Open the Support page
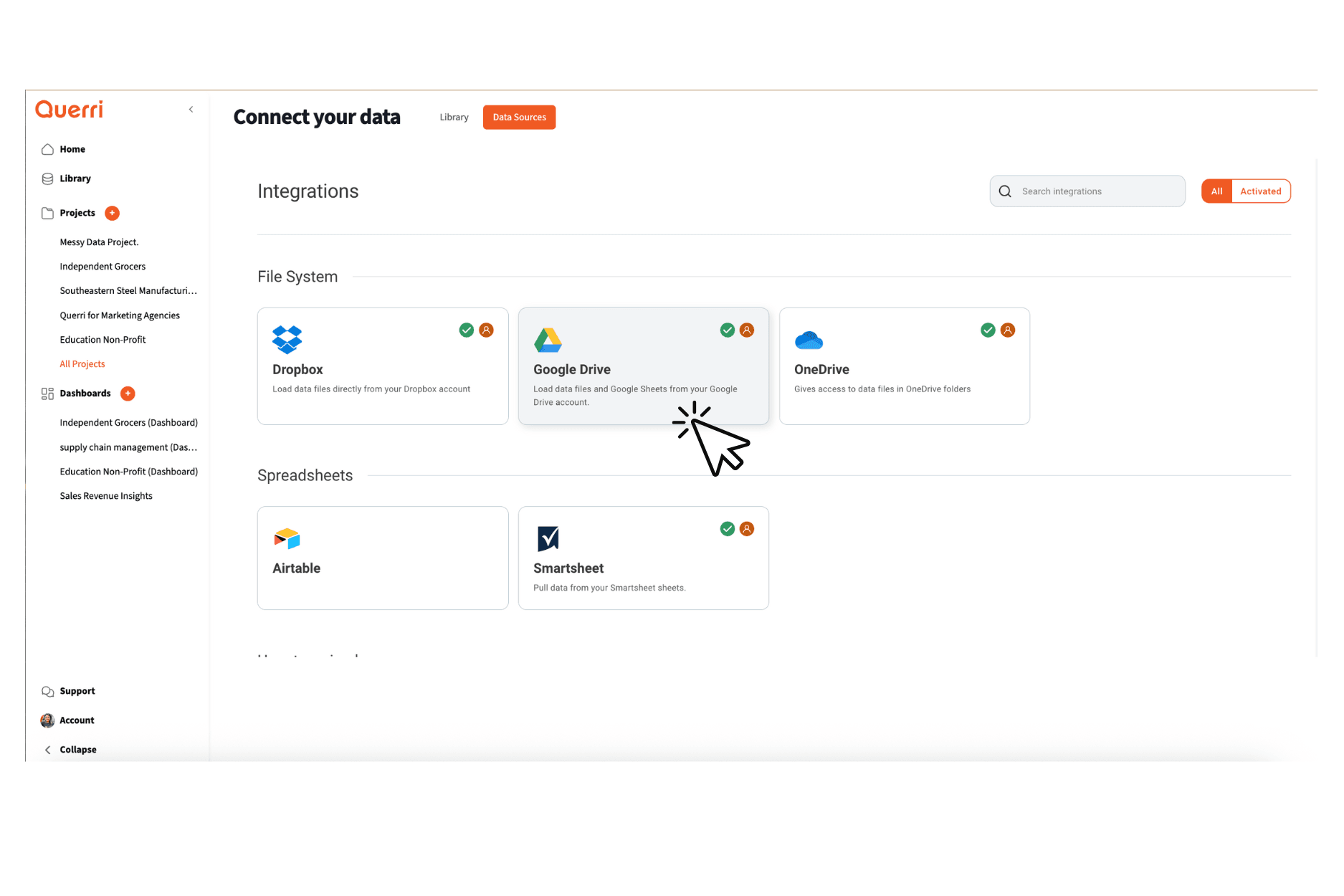 (77, 691)
